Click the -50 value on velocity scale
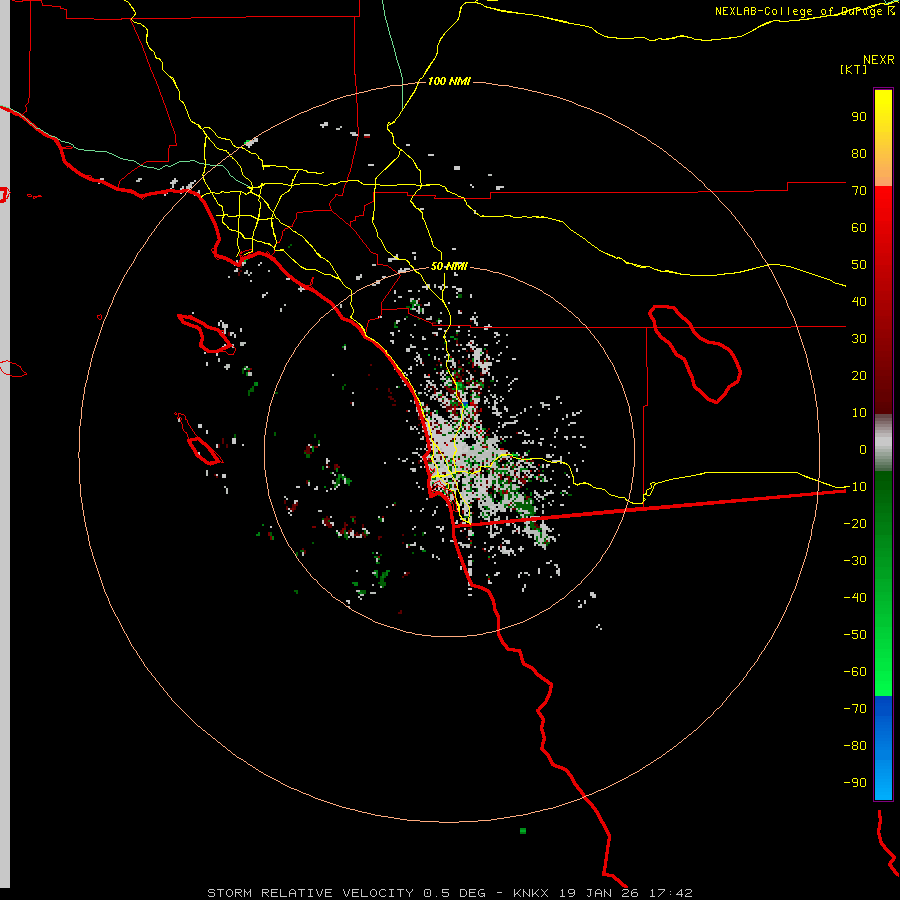 [x=855, y=634]
